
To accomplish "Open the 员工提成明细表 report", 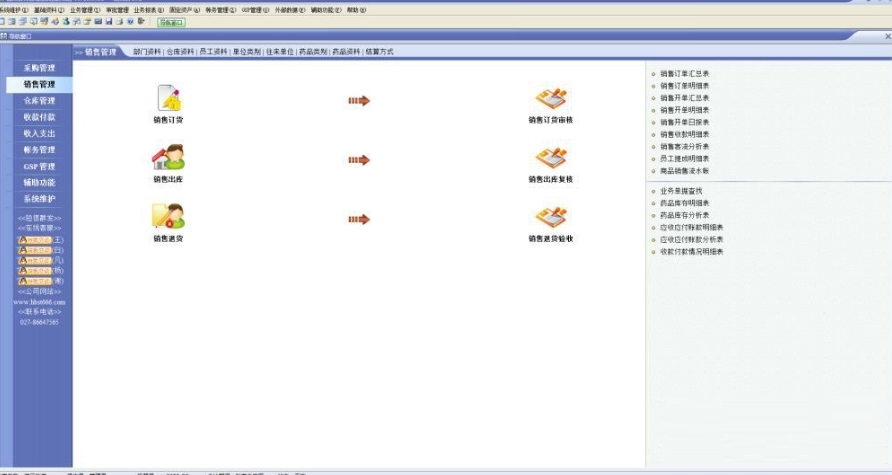I will [684, 159].
